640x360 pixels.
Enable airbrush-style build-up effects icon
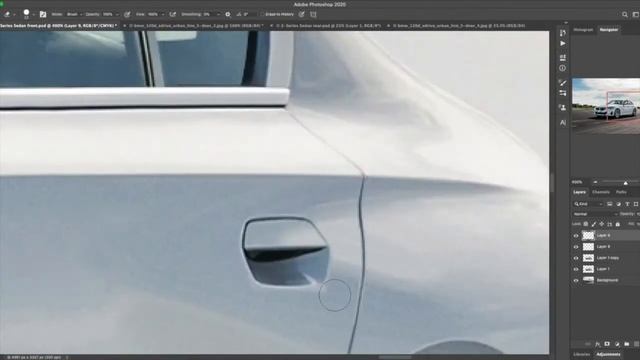click(x=173, y=14)
